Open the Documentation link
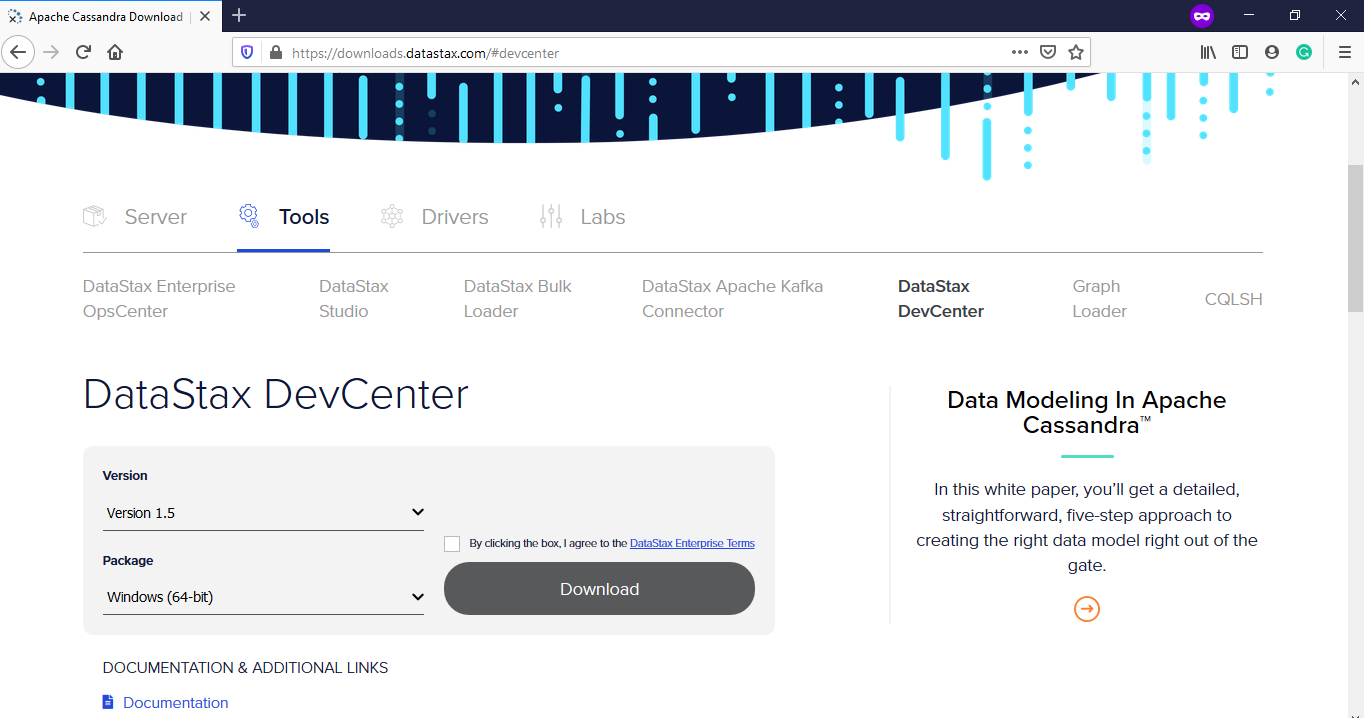Screen dimensions: 1364x718 pos(176,703)
